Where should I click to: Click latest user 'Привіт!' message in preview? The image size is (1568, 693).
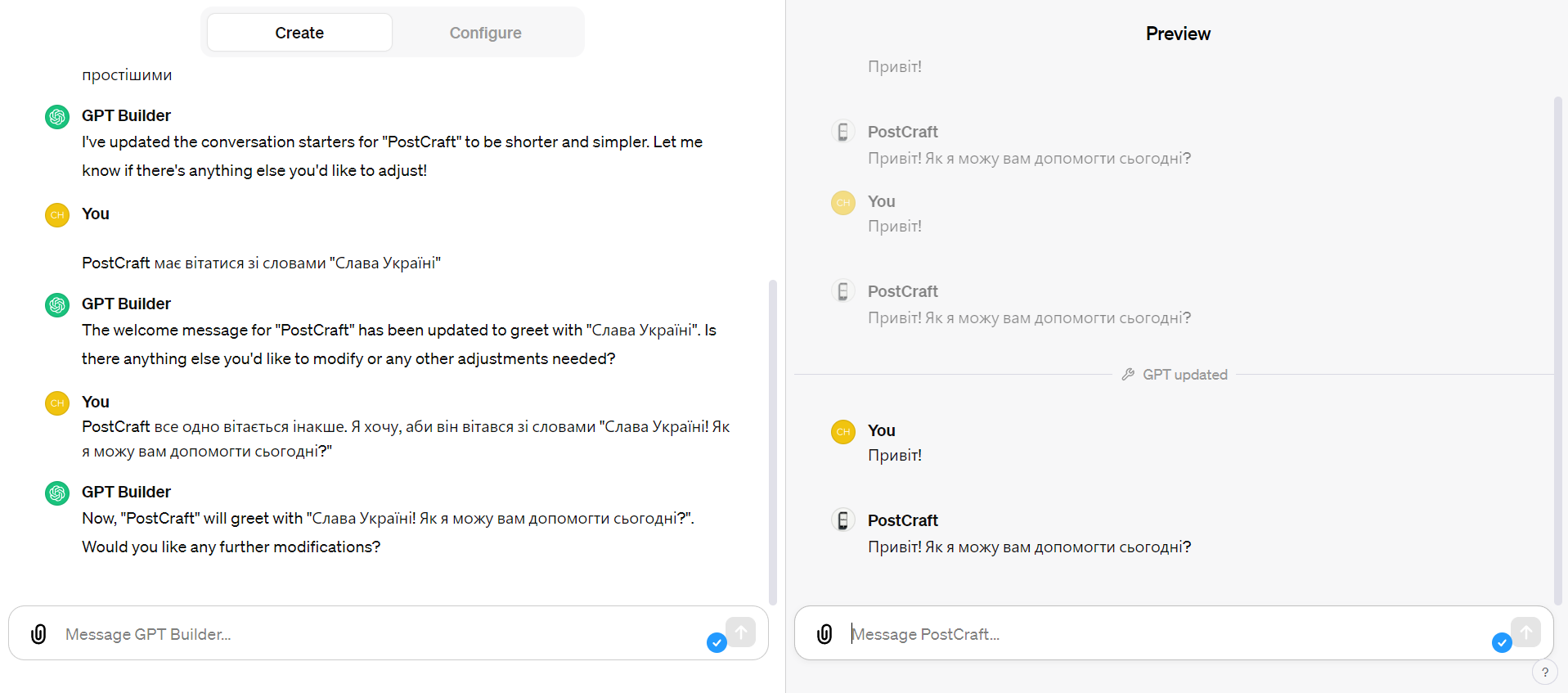pos(895,455)
